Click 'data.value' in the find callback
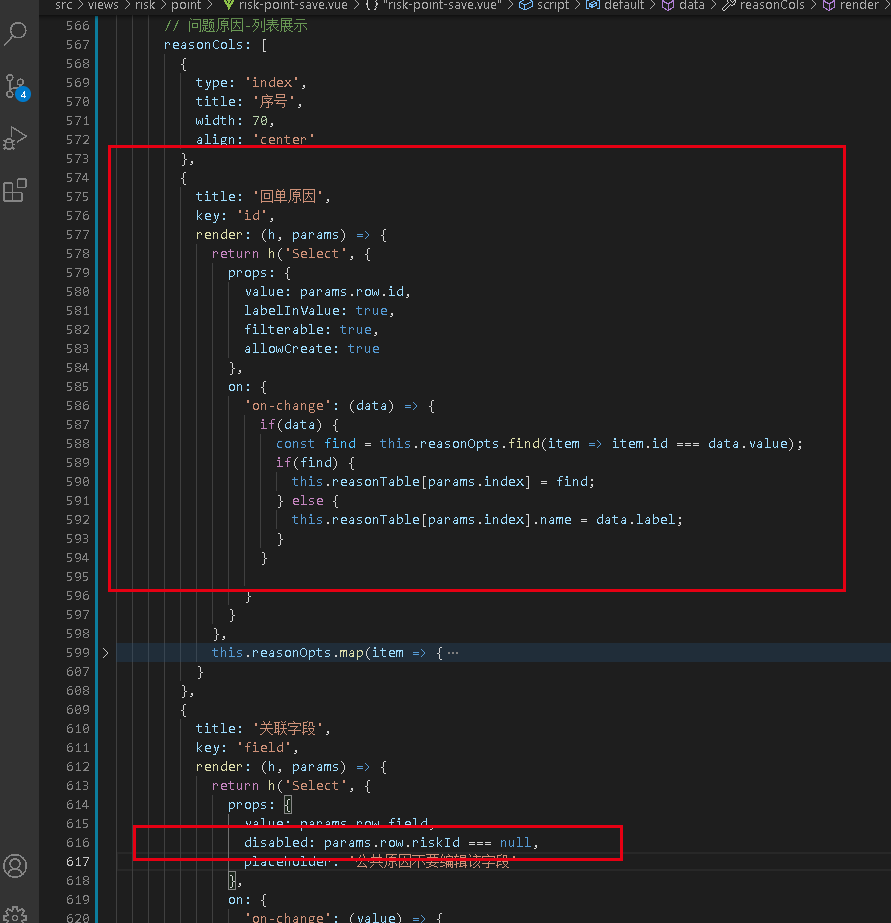Screen dimensions: 891x923 [747, 444]
